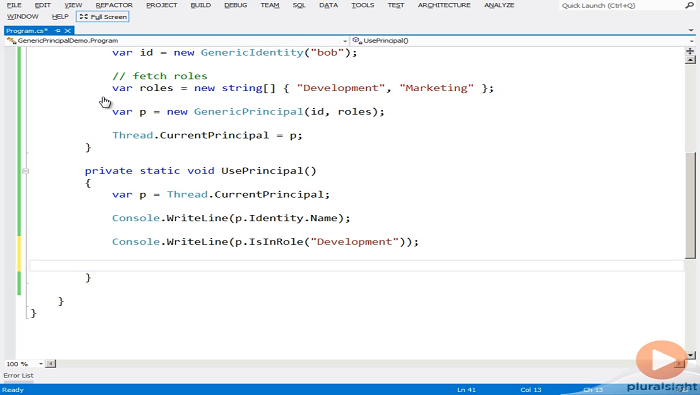Open the ARCHITECTURE menu
The width and height of the screenshot is (700, 395).
444,5
